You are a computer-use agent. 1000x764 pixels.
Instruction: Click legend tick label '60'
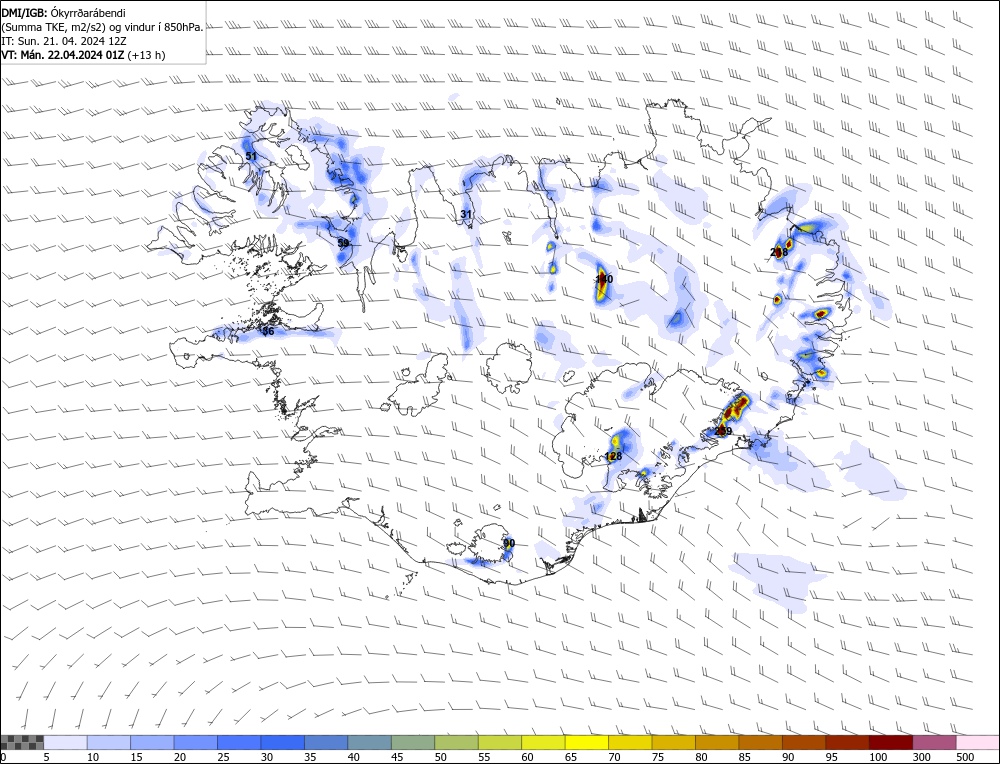[527, 757]
